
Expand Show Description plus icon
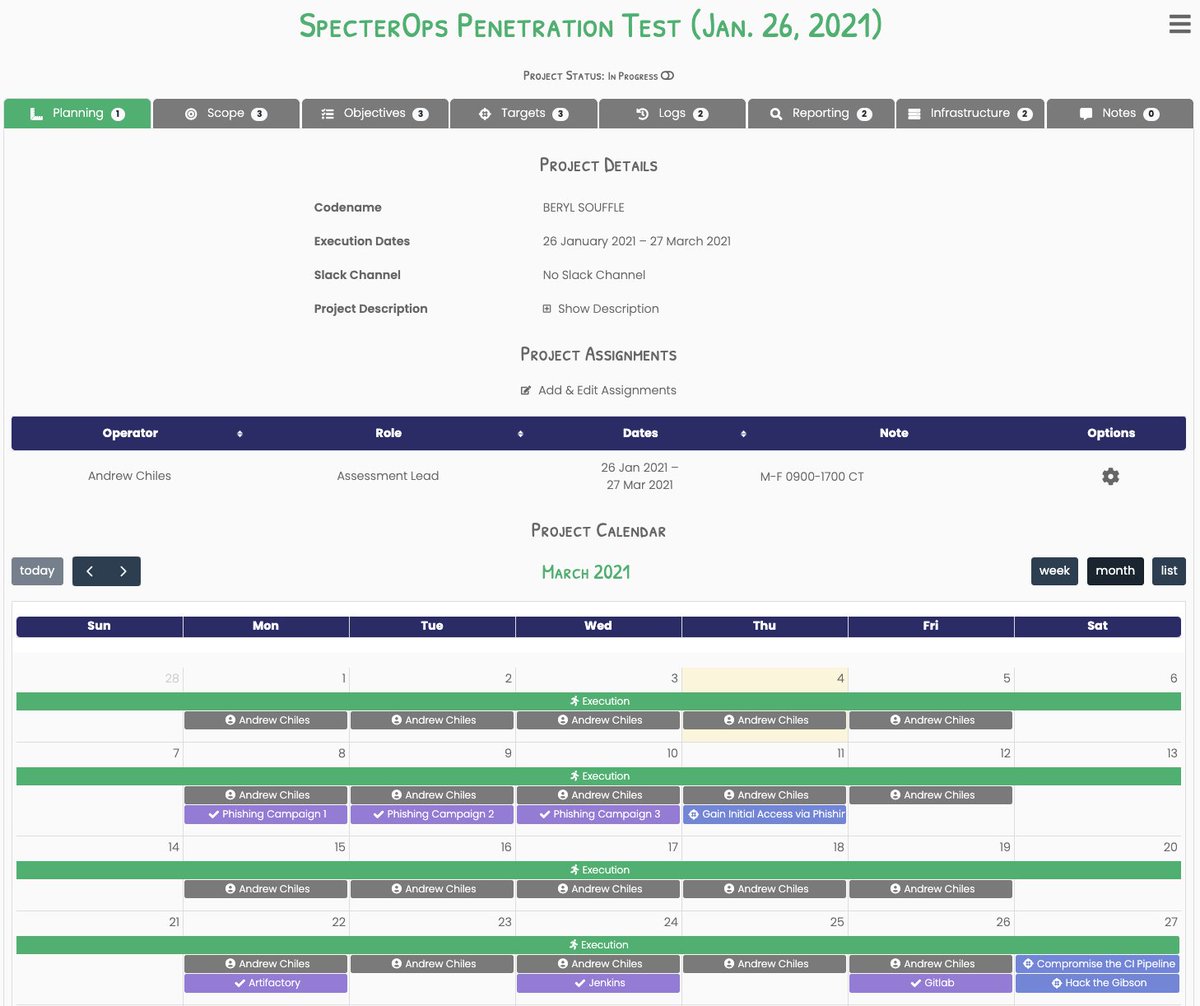pyautogui.click(x=547, y=309)
